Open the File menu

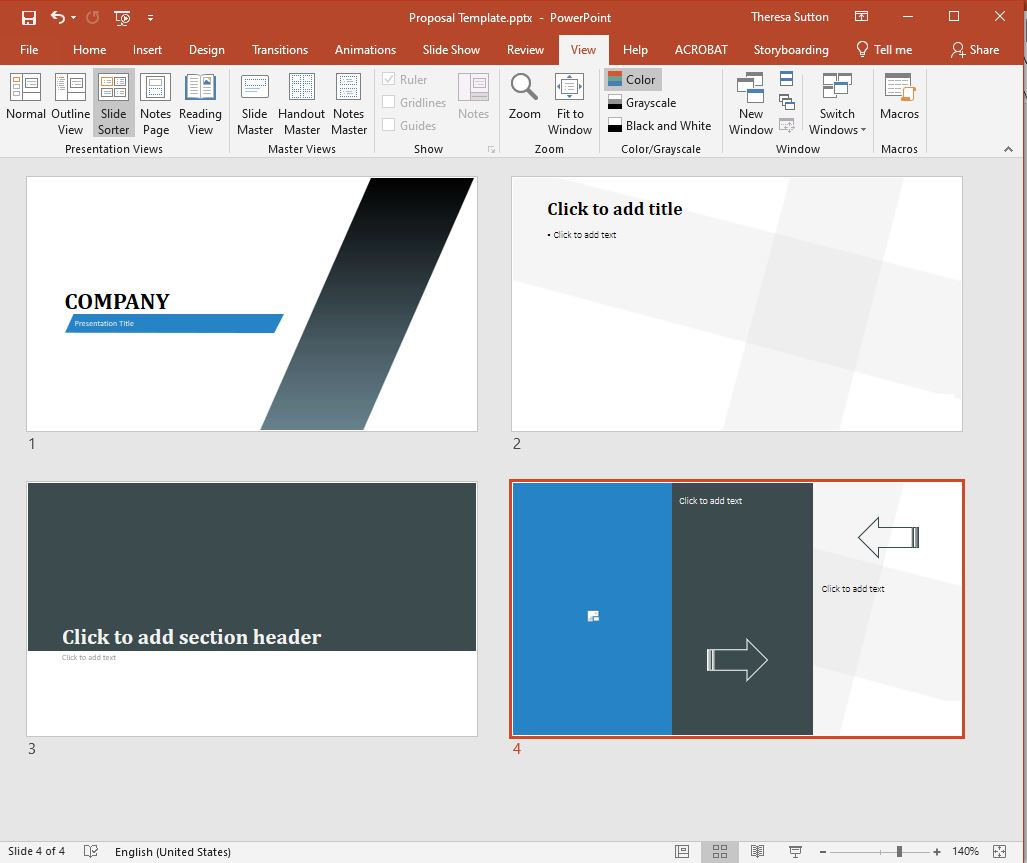(29, 50)
